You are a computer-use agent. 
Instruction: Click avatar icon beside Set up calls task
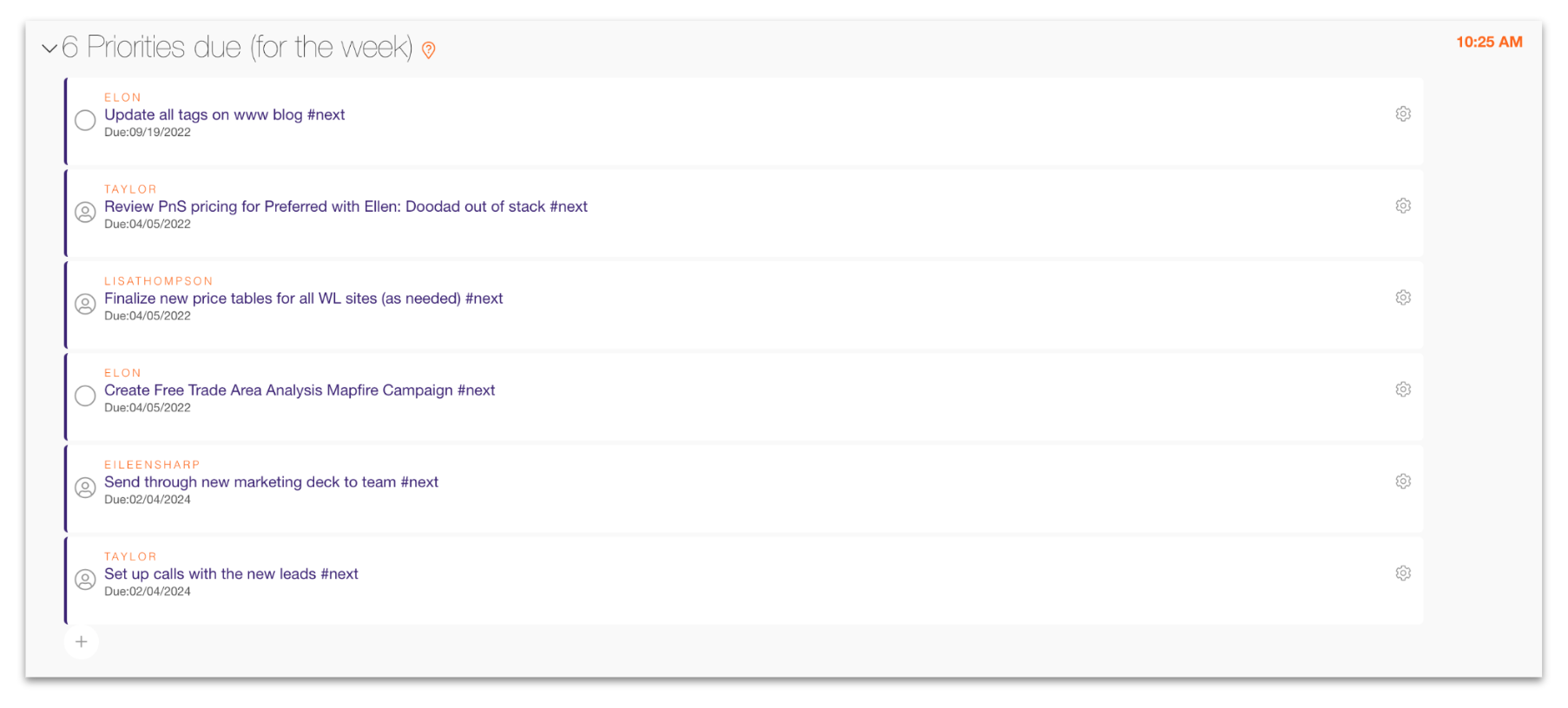(85, 580)
